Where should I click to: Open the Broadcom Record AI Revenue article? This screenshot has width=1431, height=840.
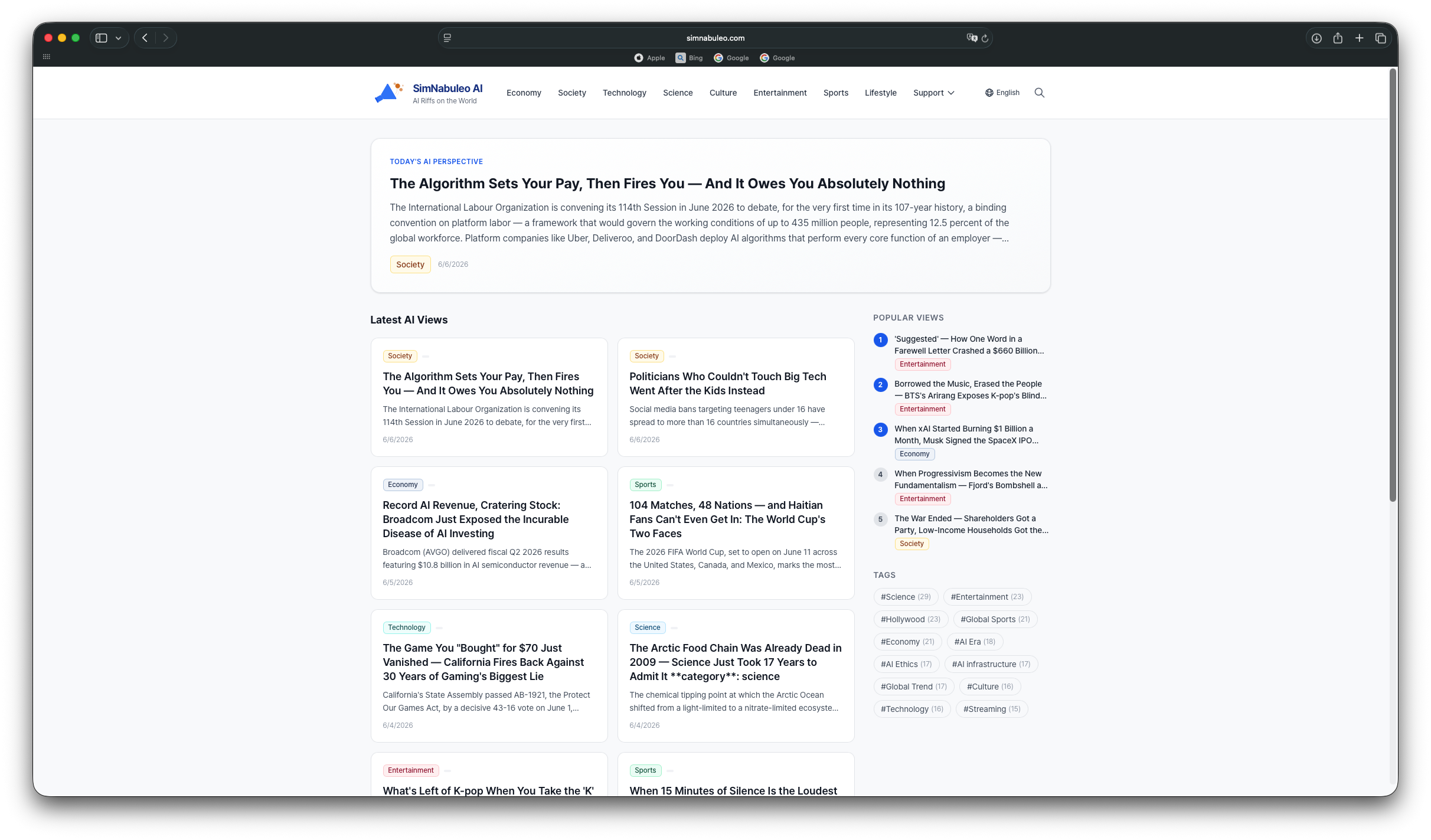pos(476,519)
